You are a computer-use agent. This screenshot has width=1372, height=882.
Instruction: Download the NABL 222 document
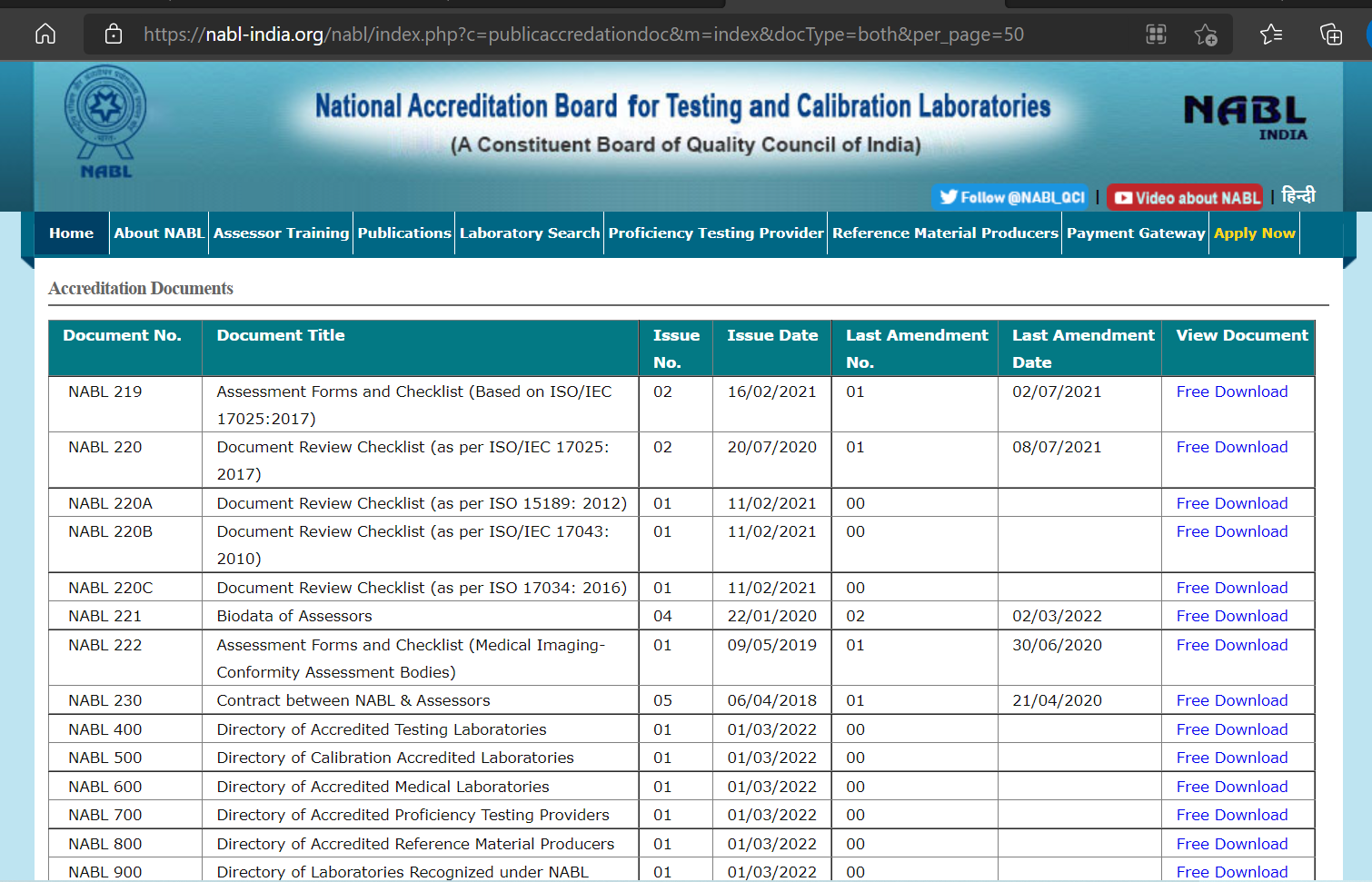pos(1232,645)
